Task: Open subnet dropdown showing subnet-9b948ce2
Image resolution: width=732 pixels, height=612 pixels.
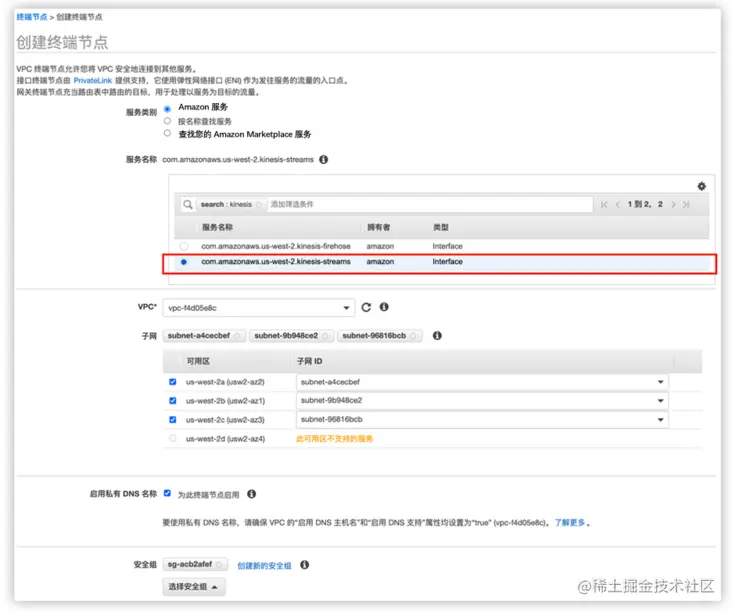Action: 482,401
